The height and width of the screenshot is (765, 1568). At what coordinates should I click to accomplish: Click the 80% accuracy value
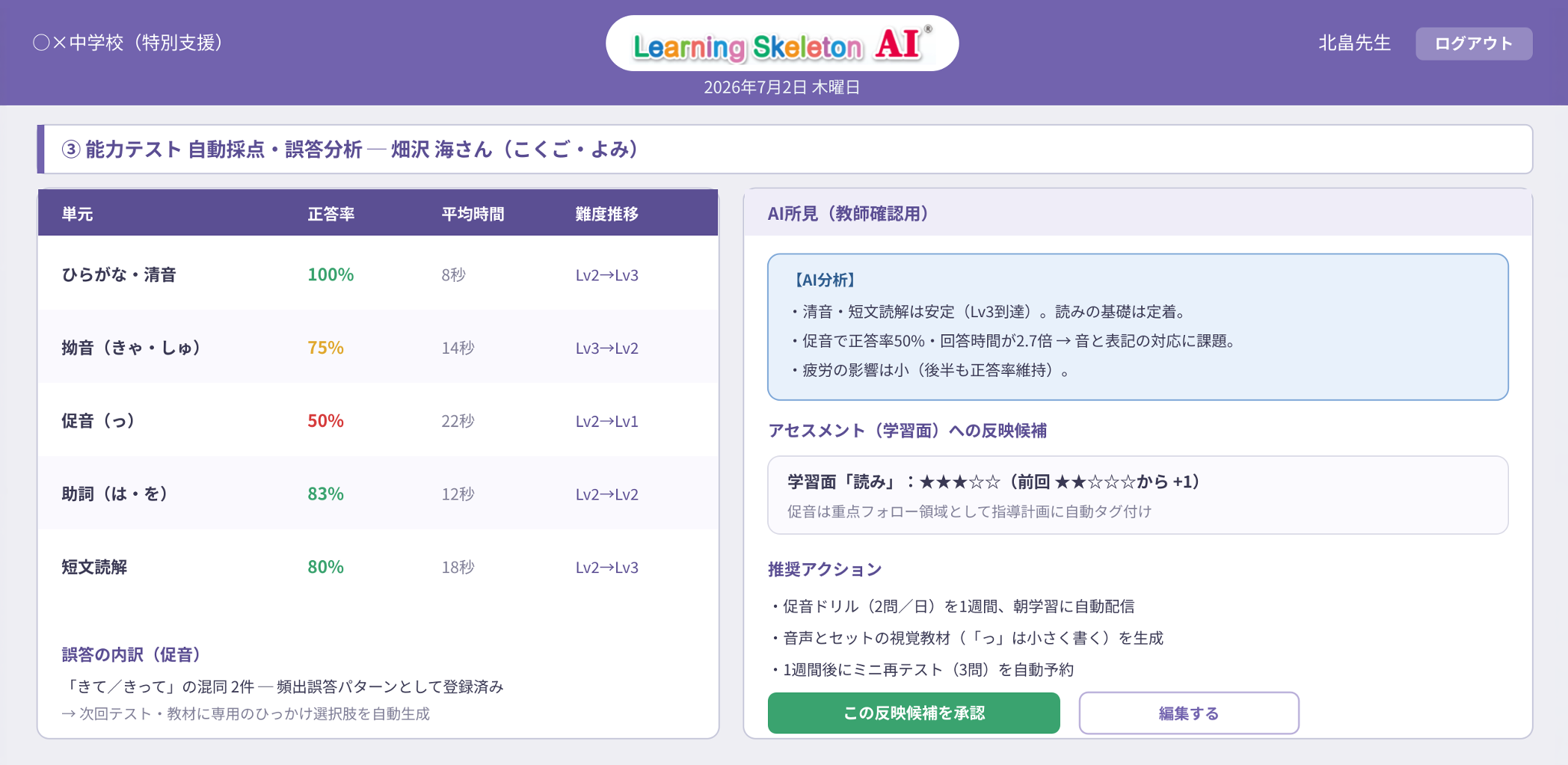point(325,567)
